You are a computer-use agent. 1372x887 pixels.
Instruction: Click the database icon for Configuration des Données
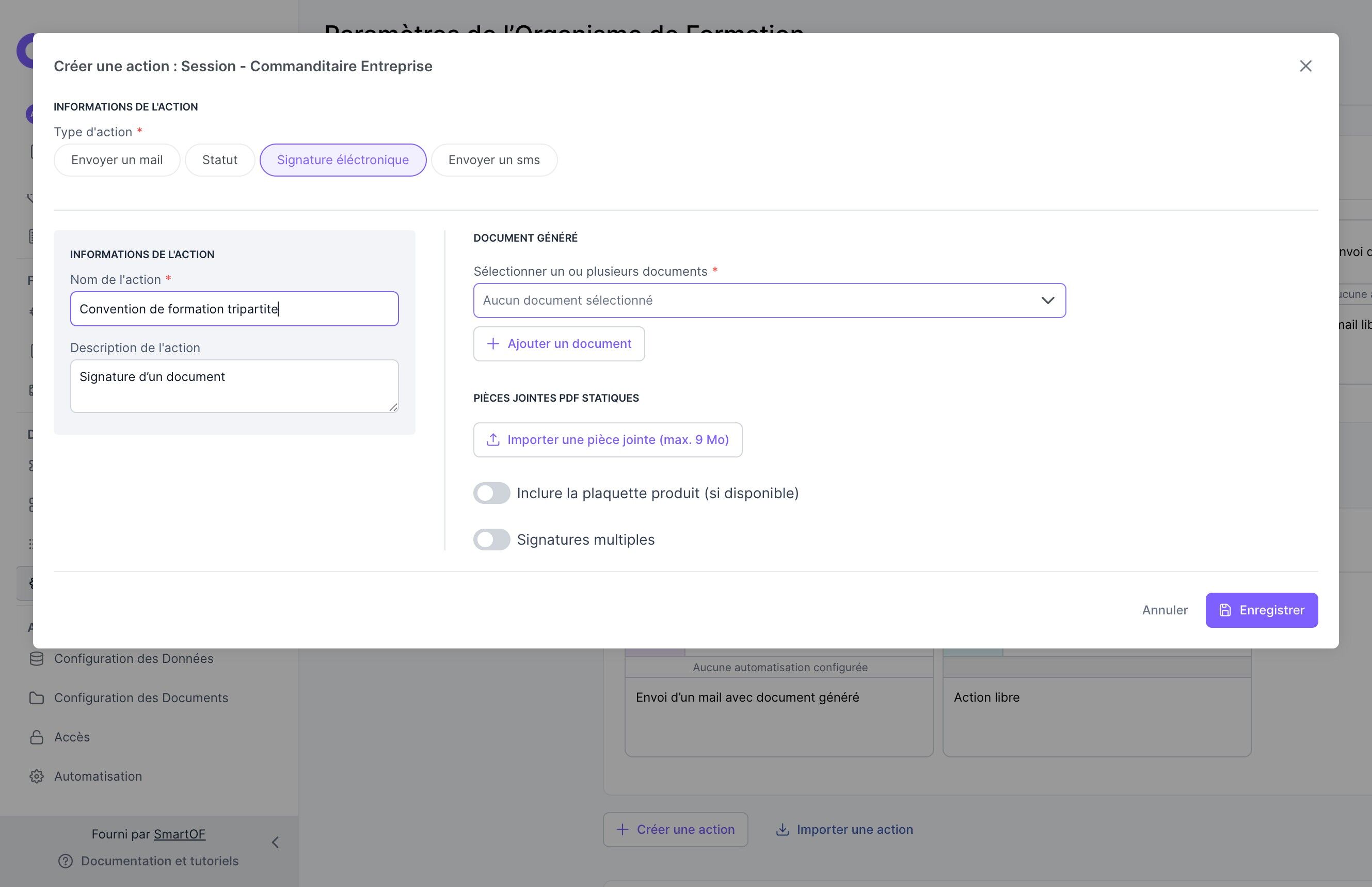click(x=36, y=658)
